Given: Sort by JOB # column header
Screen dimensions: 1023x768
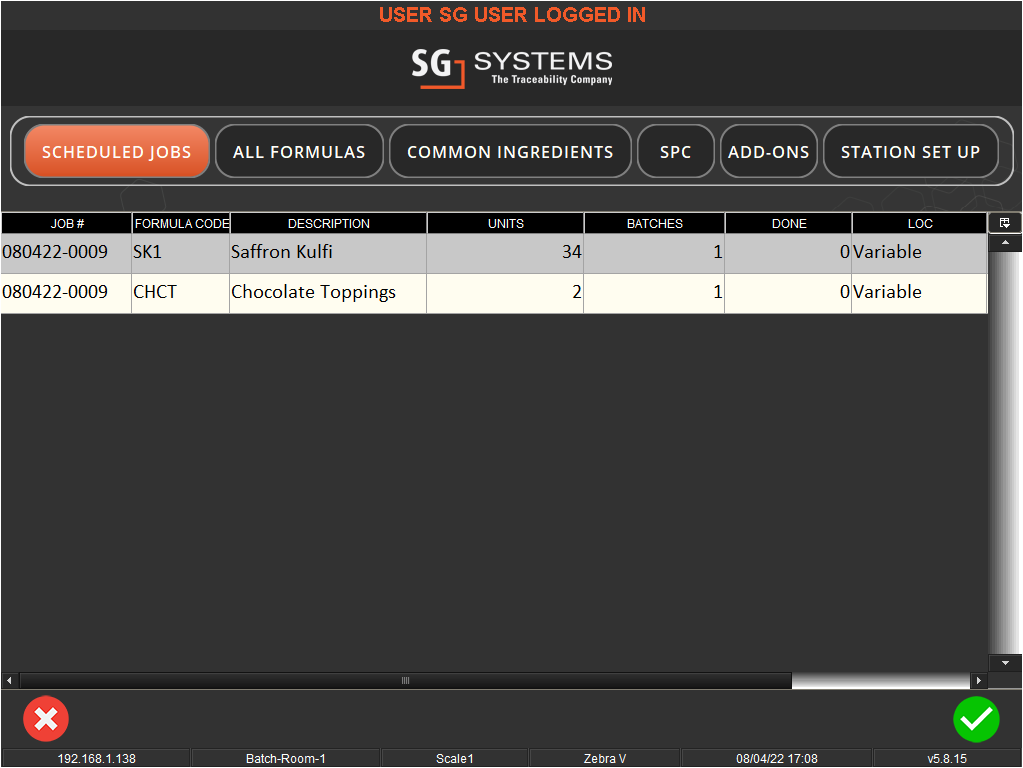Looking at the screenshot, I should [67, 223].
